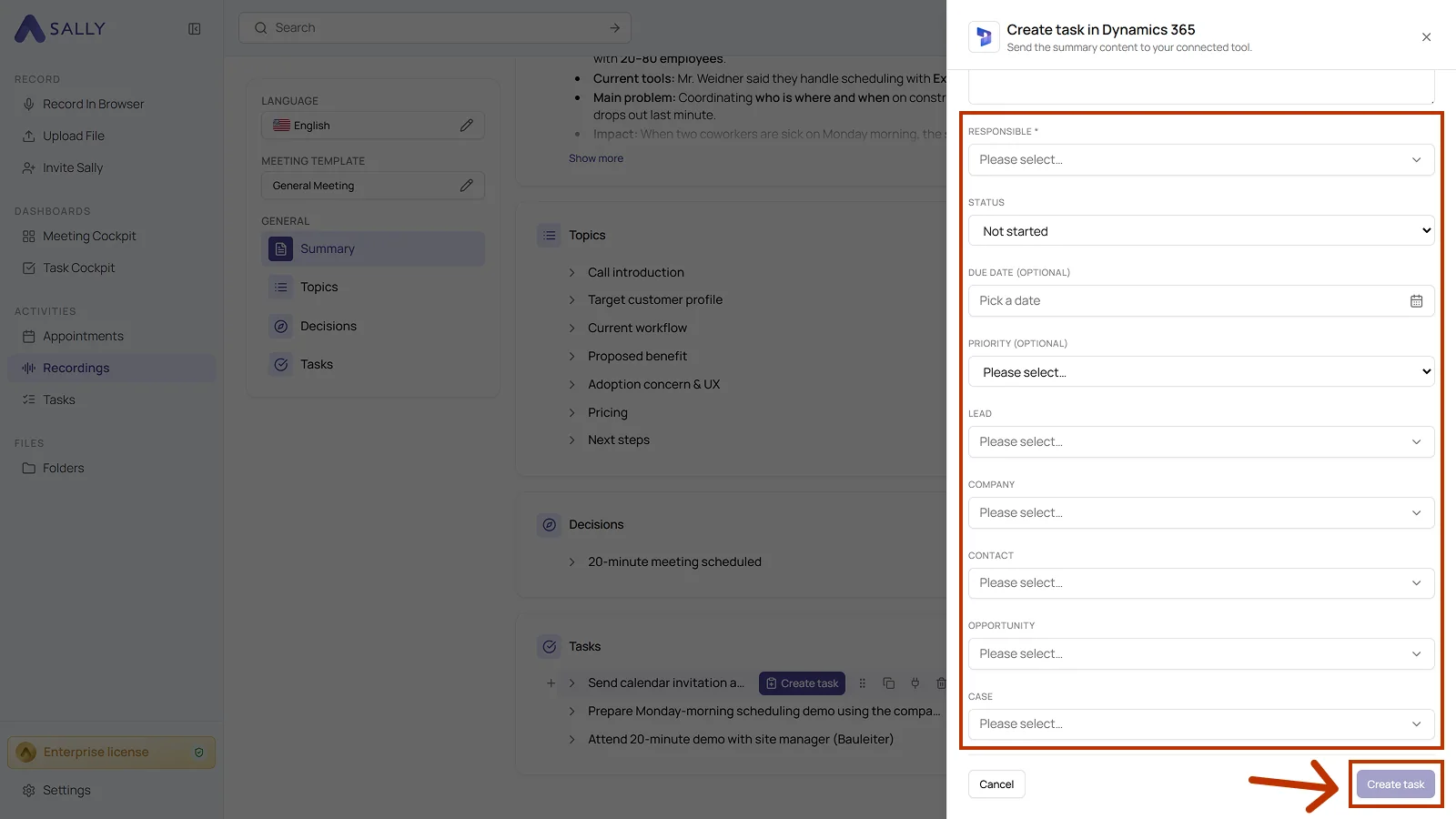The image size is (1456, 819).
Task: Add item with plus icon in Tasks
Action: pos(551,683)
